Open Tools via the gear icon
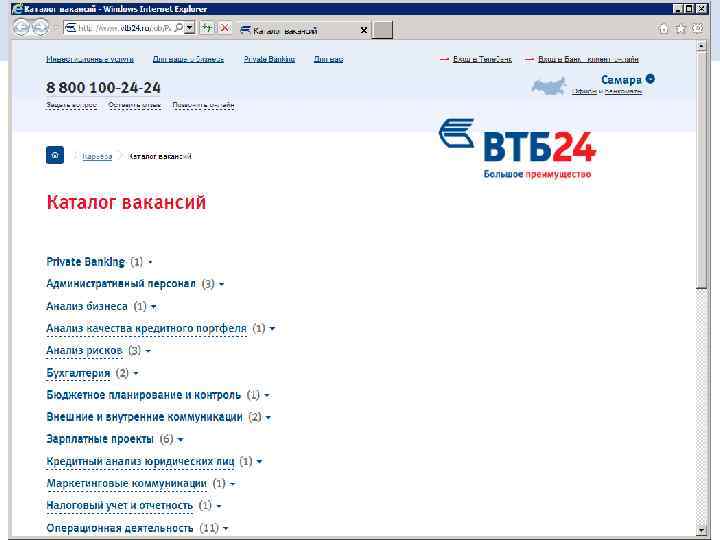Viewport: 720px width, 540px height. coord(698,28)
